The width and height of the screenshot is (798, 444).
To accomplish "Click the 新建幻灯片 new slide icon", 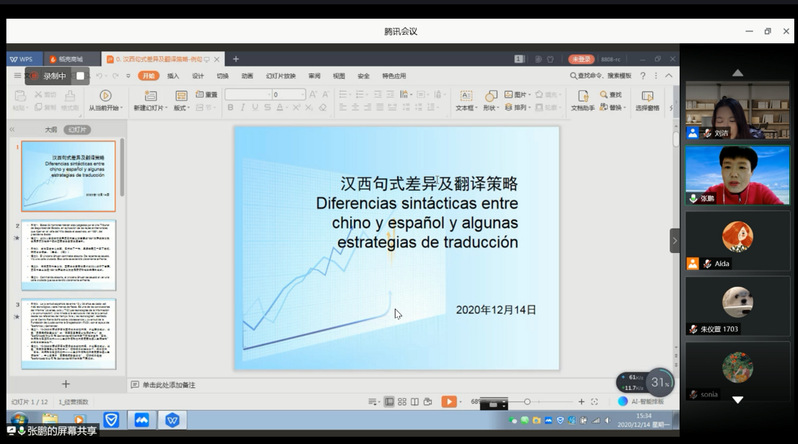I will click(x=151, y=95).
